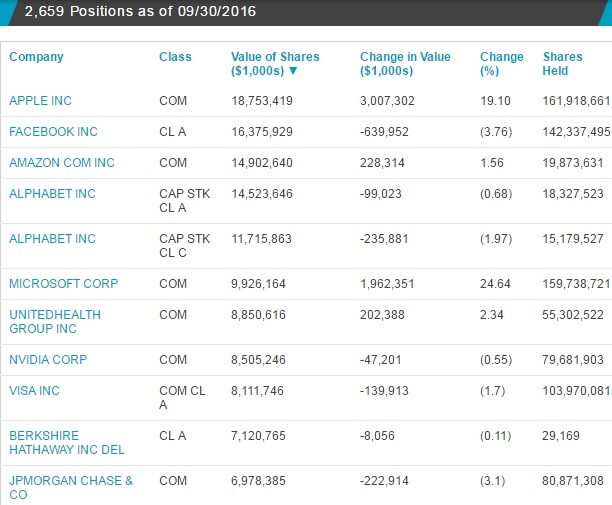Viewport: 612px width, 505px height.
Task: Open BERKSHIRE HATHAWAY INC DEL link
Action: point(67,443)
